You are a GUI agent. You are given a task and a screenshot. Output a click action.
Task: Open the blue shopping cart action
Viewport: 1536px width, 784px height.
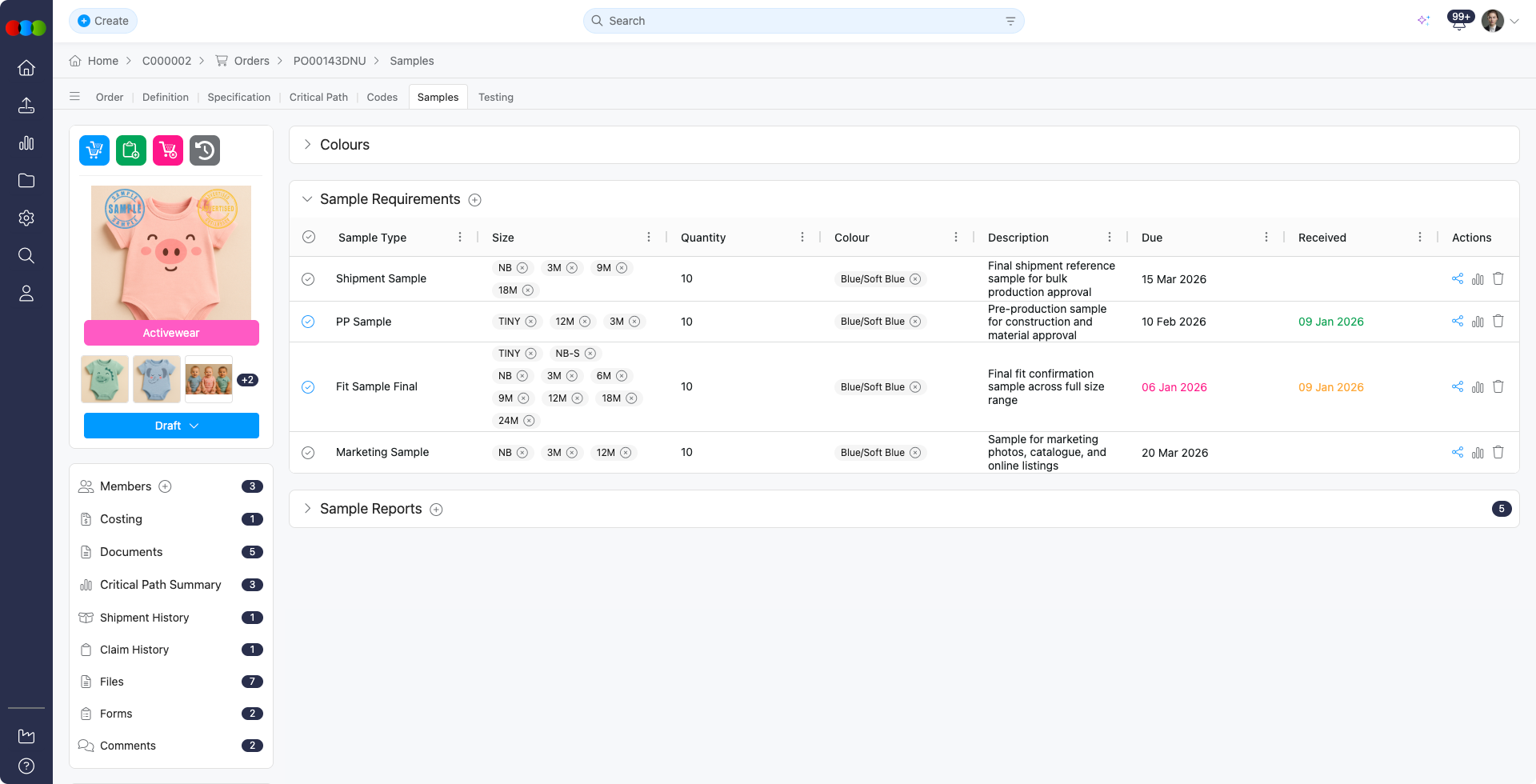[x=94, y=150]
